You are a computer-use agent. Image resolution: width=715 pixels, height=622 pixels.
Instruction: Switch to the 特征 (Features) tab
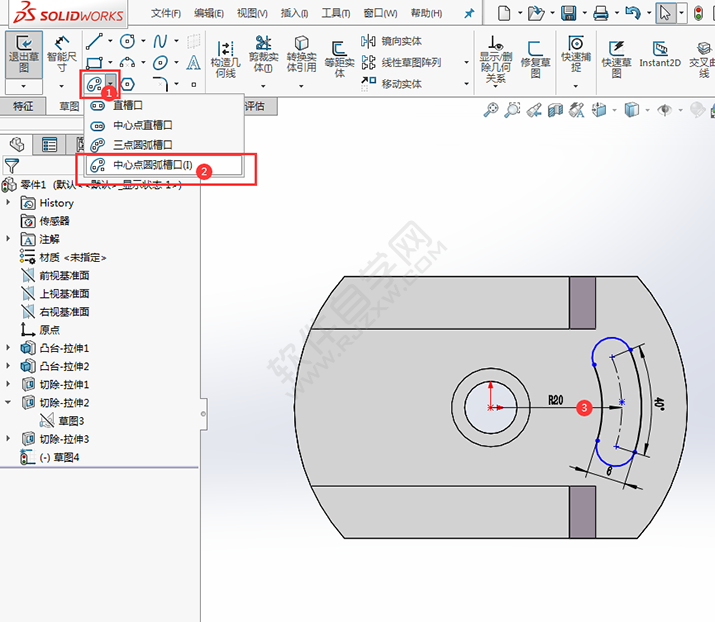coord(23,106)
